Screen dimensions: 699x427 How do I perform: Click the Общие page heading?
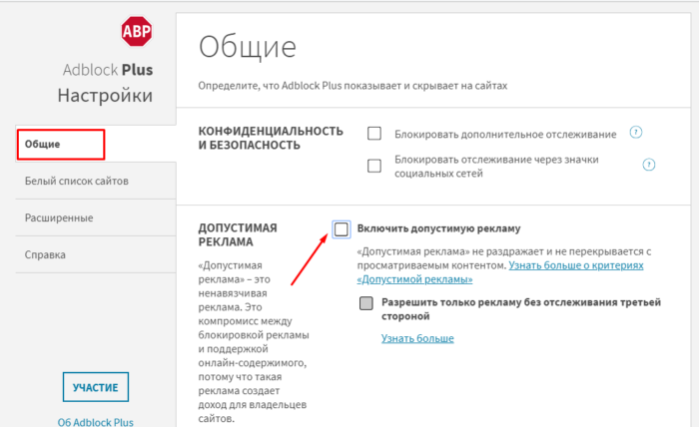click(247, 47)
